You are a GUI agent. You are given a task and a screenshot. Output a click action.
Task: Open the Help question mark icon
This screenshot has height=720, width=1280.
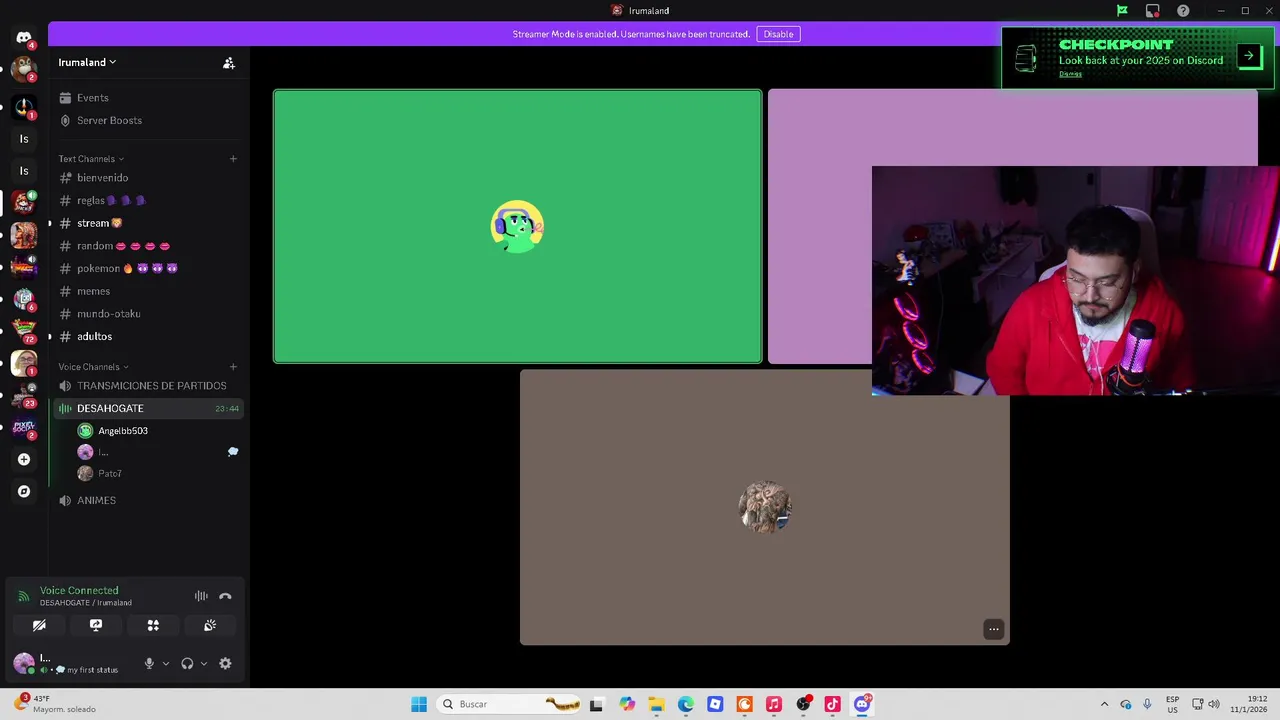click(1183, 11)
